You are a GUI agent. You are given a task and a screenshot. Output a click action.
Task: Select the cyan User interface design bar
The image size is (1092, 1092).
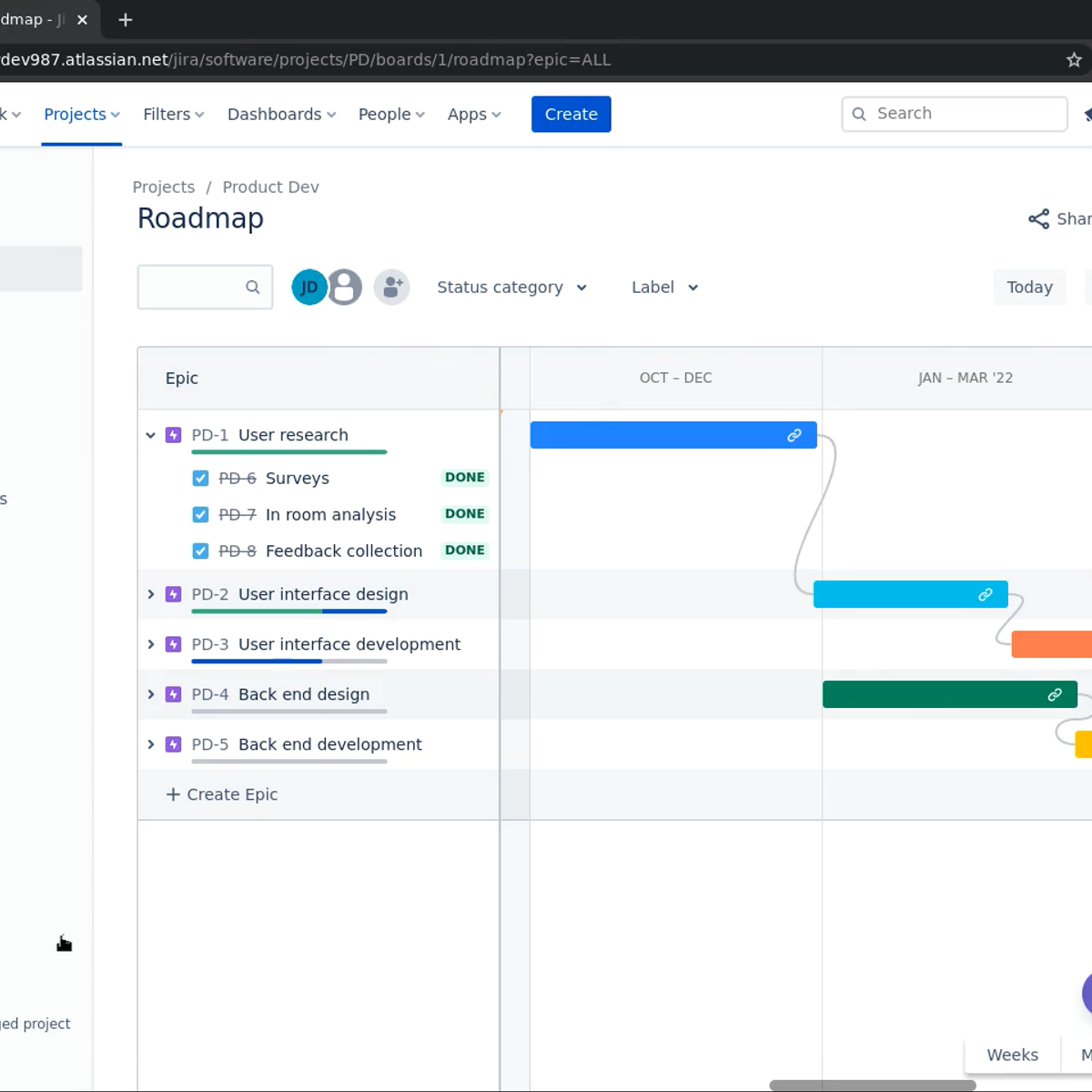(x=911, y=594)
